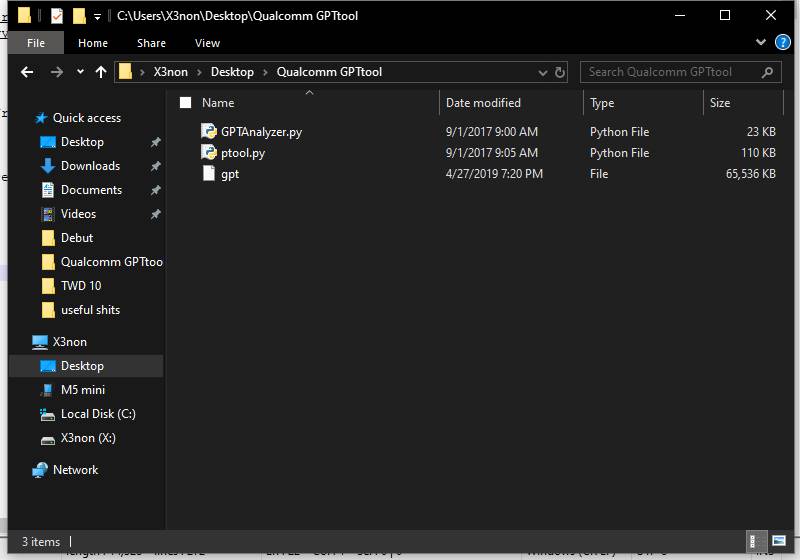800x560 pixels.
Task: Sort by the Size column
Action: point(720,103)
